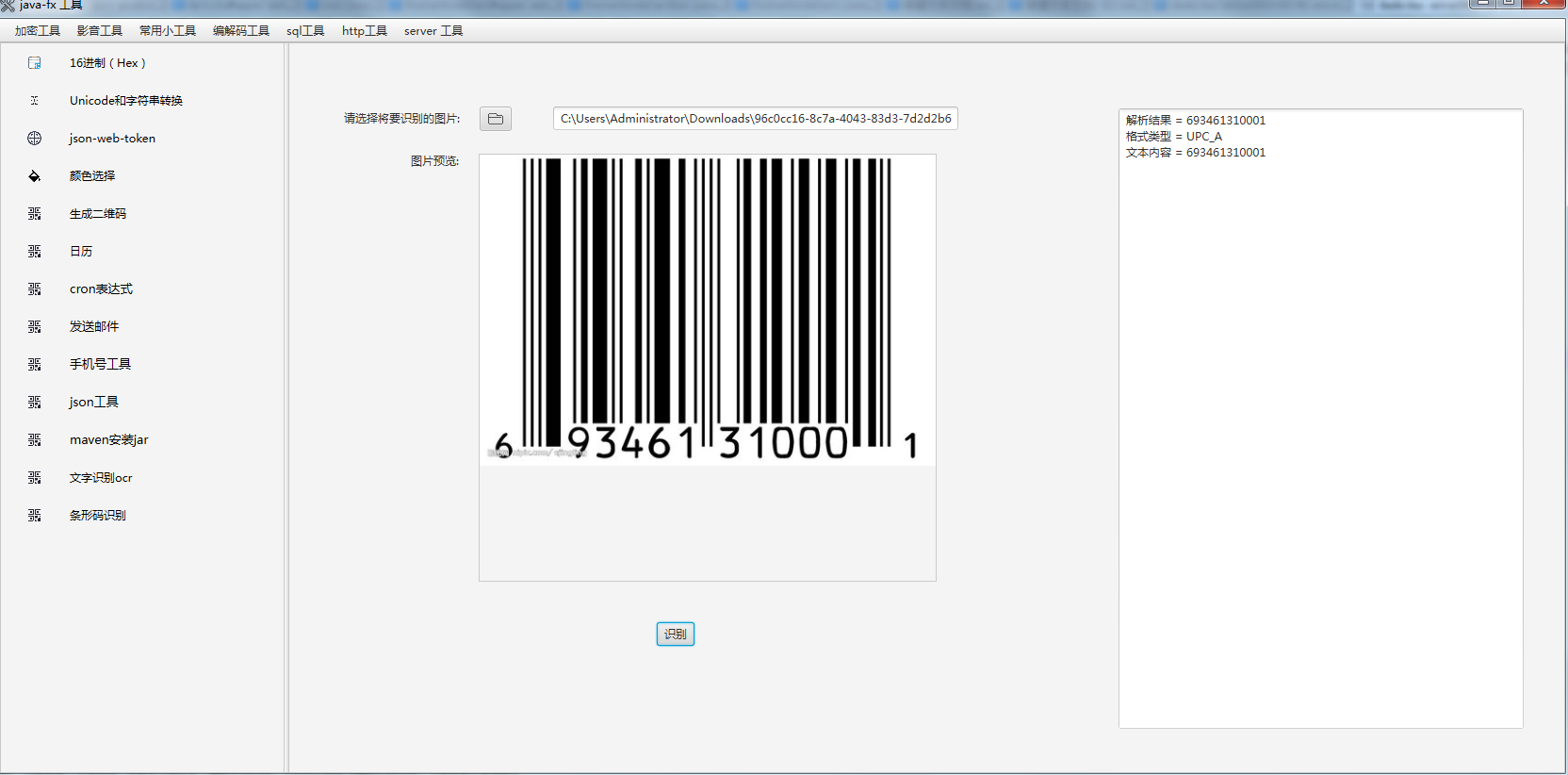
Task: Click the image file path field
Action: tap(755, 119)
